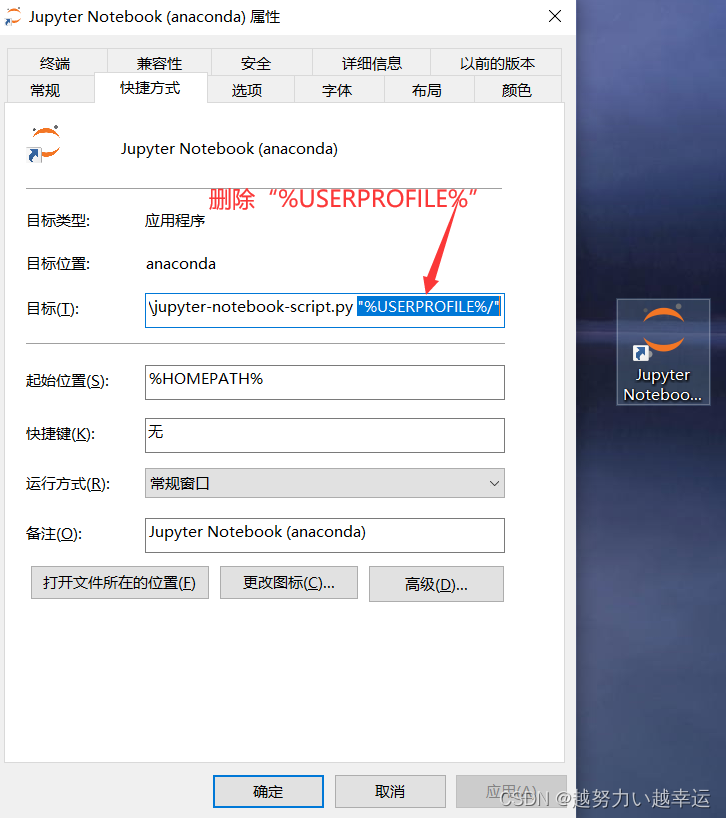Switch to the 兼容性 tab

pyautogui.click(x=159, y=63)
